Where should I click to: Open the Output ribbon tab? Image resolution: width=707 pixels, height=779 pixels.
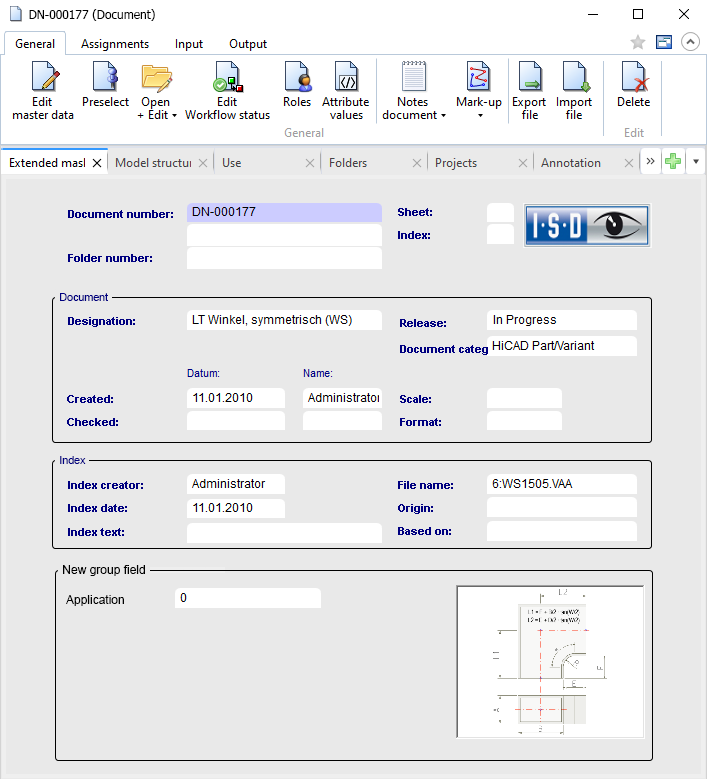[248, 44]
